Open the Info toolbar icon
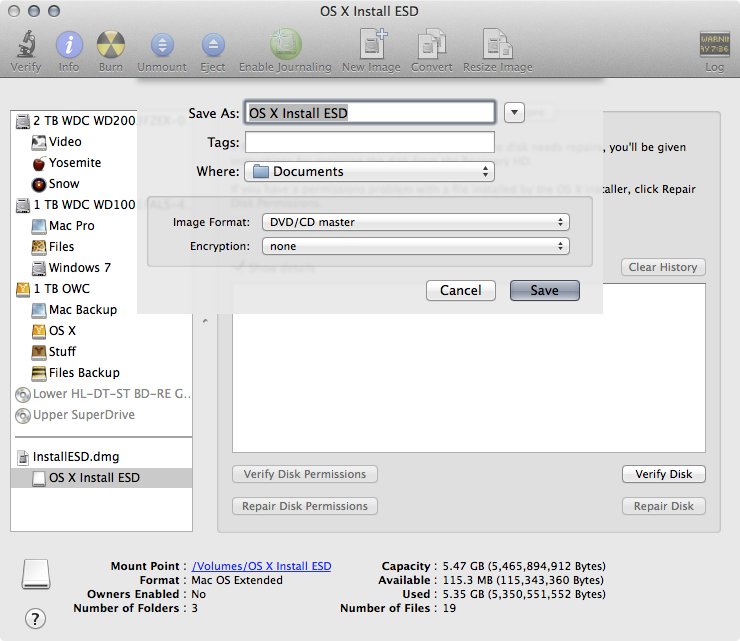This screenshot has height=641, width=740. click(x=69, y=44)
